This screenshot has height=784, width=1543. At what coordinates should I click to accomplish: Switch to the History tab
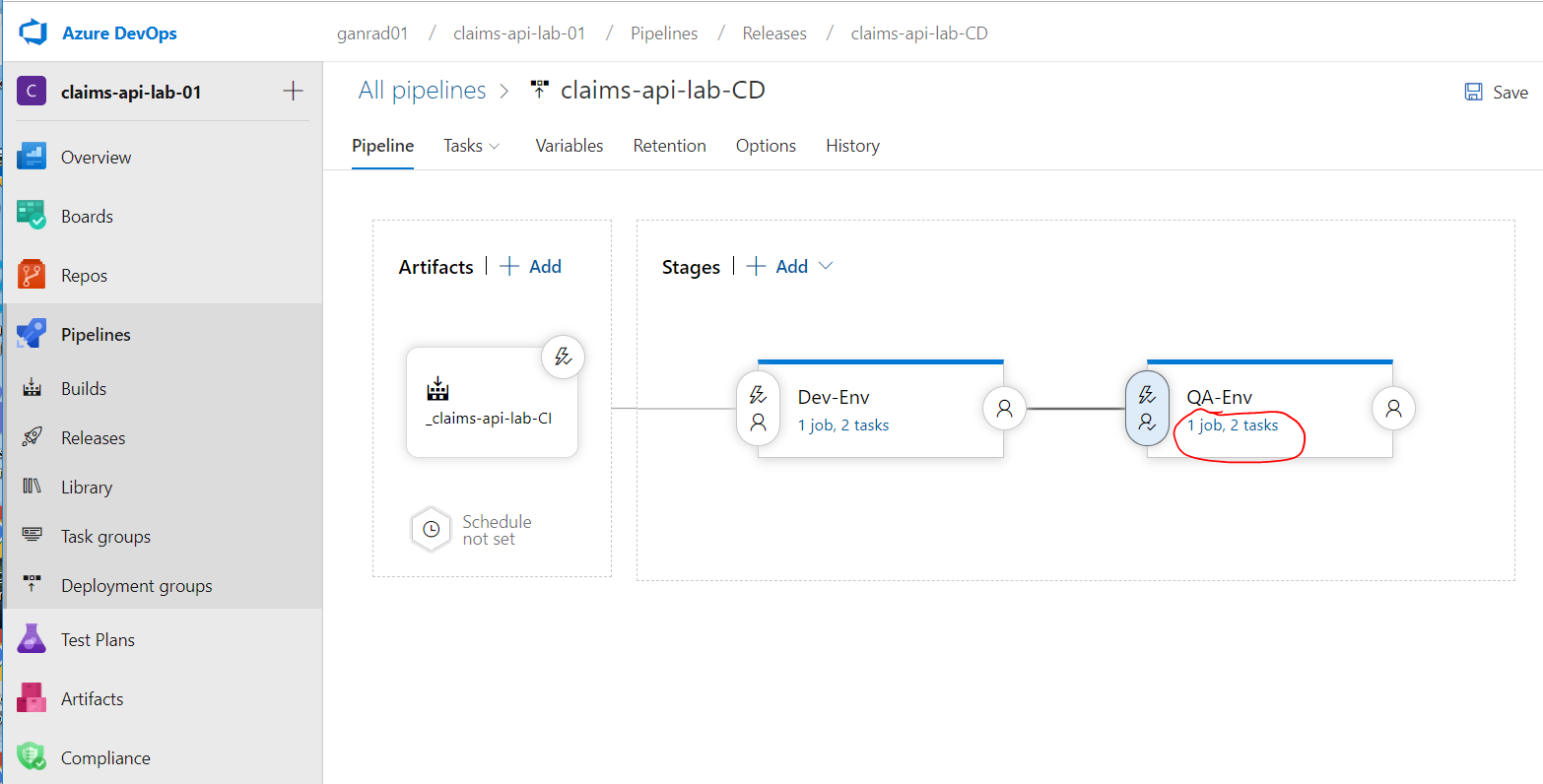(852, 146)
